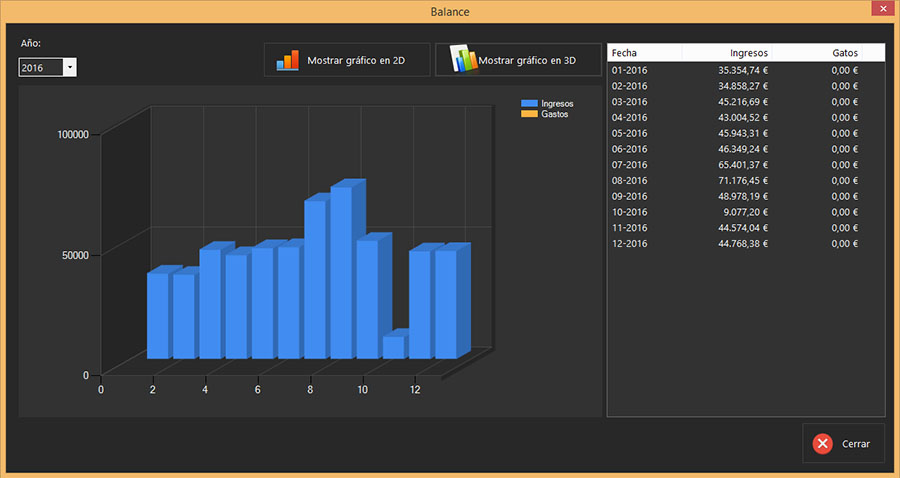Sort by the Fecha column header

(645, 53)
